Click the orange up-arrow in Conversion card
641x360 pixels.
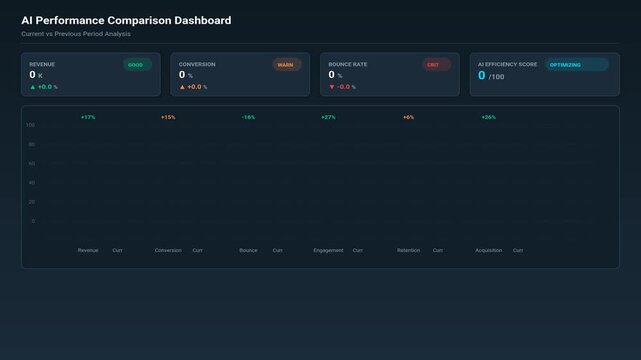(x=182, y=87)
